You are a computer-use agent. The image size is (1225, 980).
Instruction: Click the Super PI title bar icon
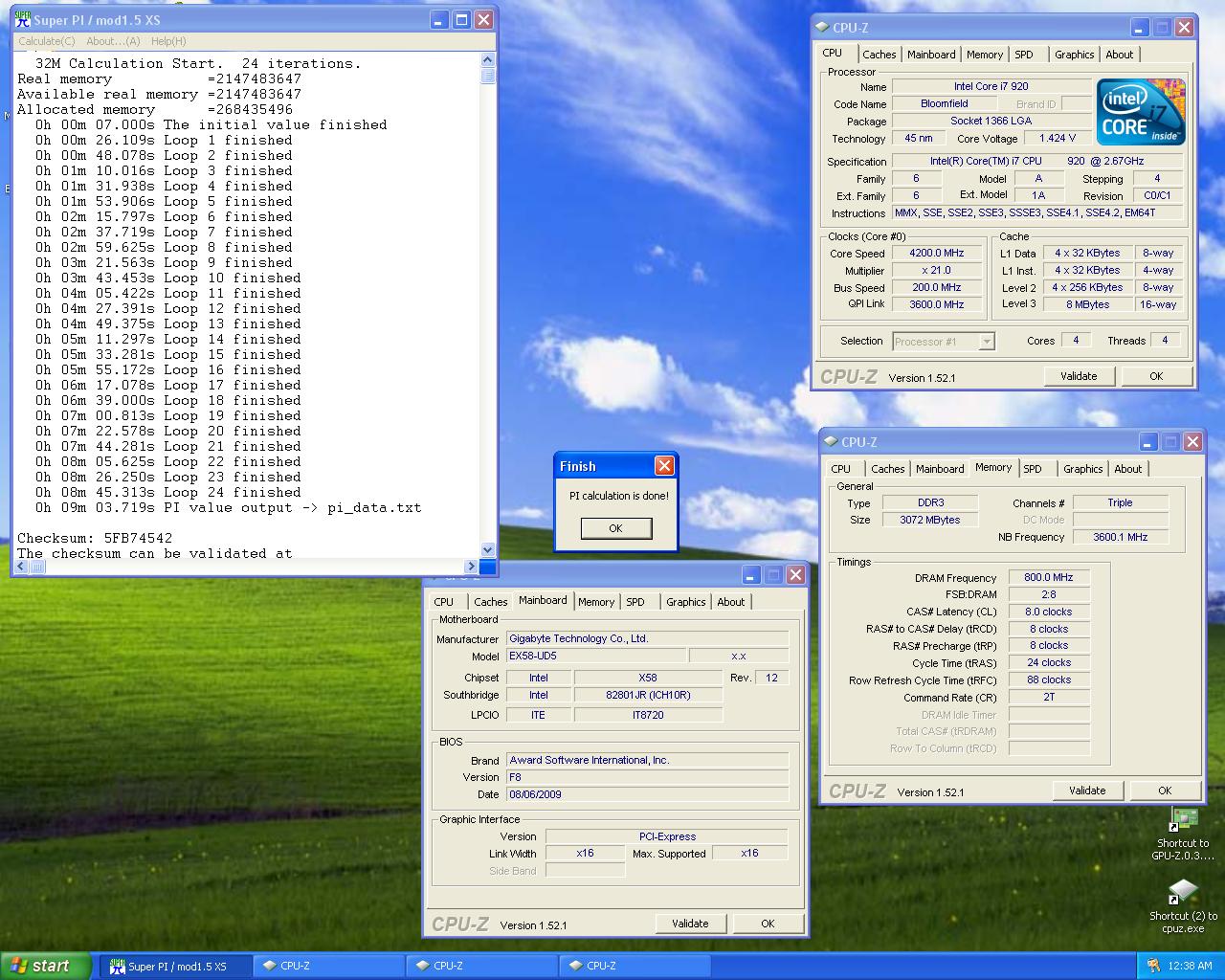point(23,19)
